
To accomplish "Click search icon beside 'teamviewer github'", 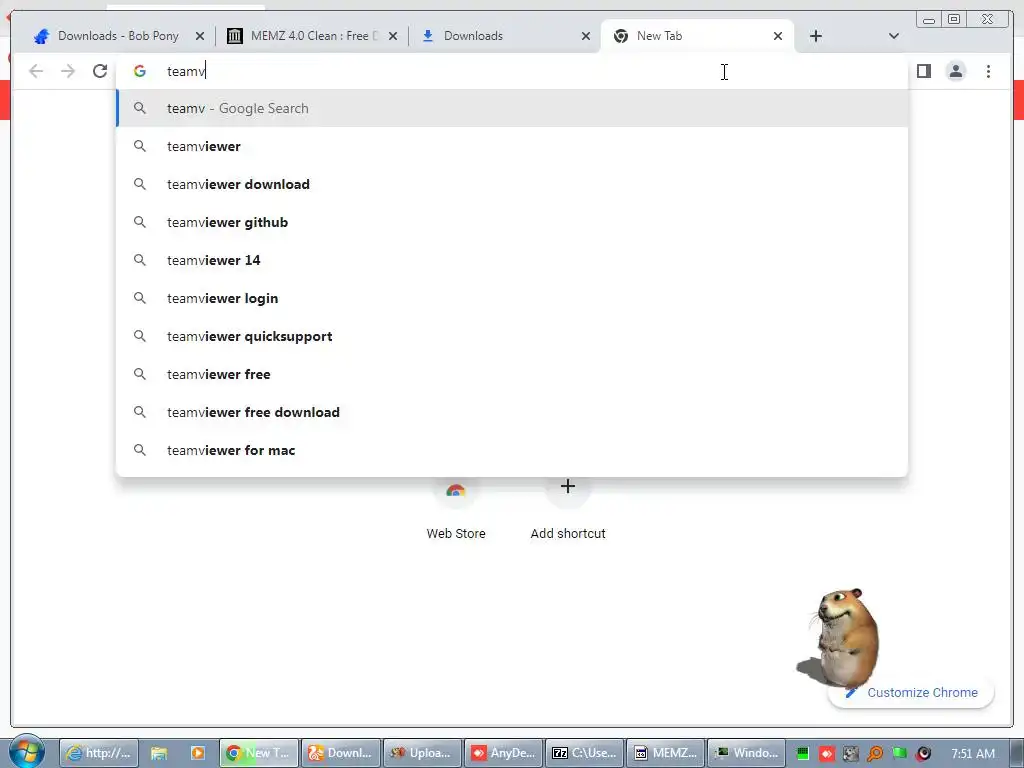I will point(140,222).
